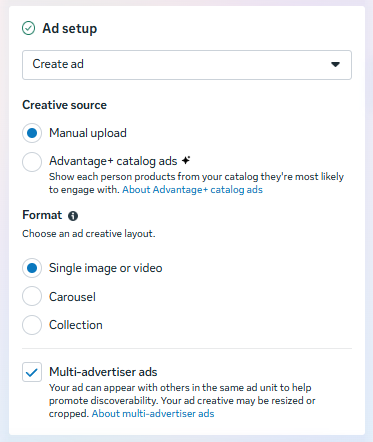Click the 'Show each person products' description text
Image resolution: width=373 pixels, height=442 pixels.
coord(196,183)
